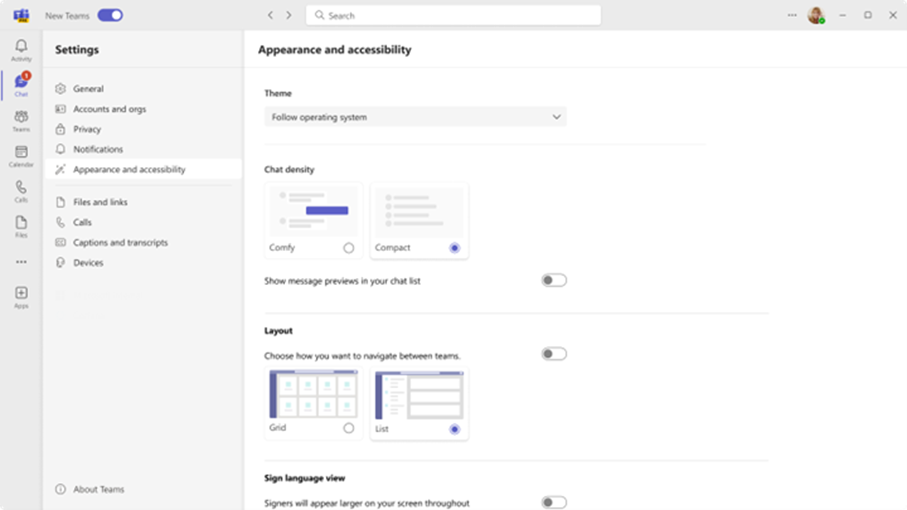907x510 pixels.
Task: Open the more options ellipsis in title bar
Action: (792, 15)
